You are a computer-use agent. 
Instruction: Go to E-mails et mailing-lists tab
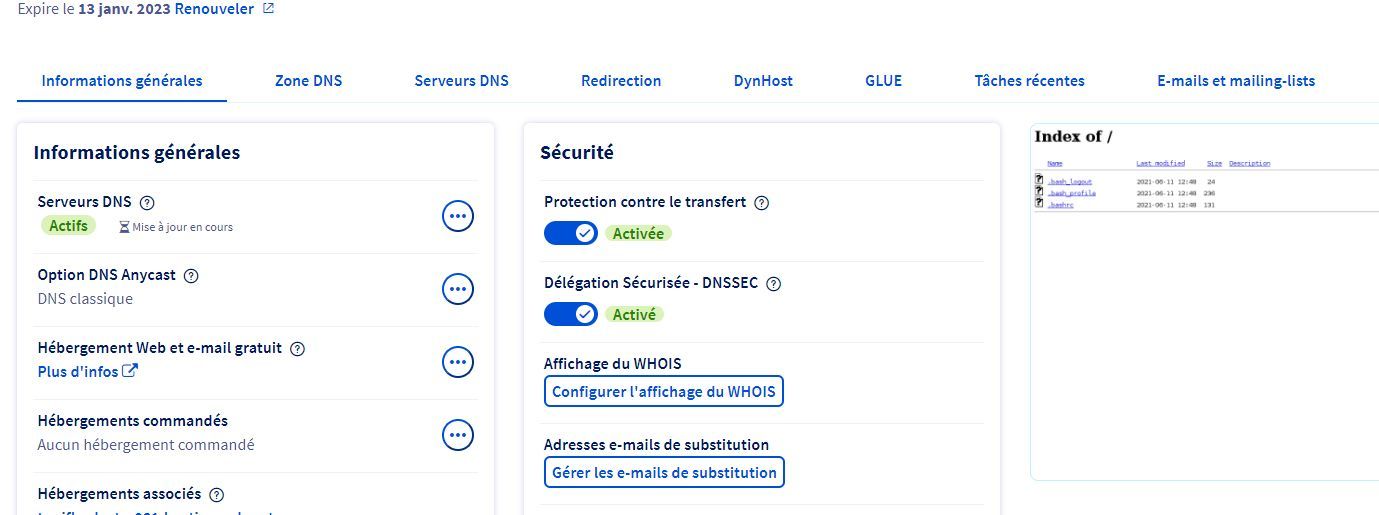[x=1235, y=81]
